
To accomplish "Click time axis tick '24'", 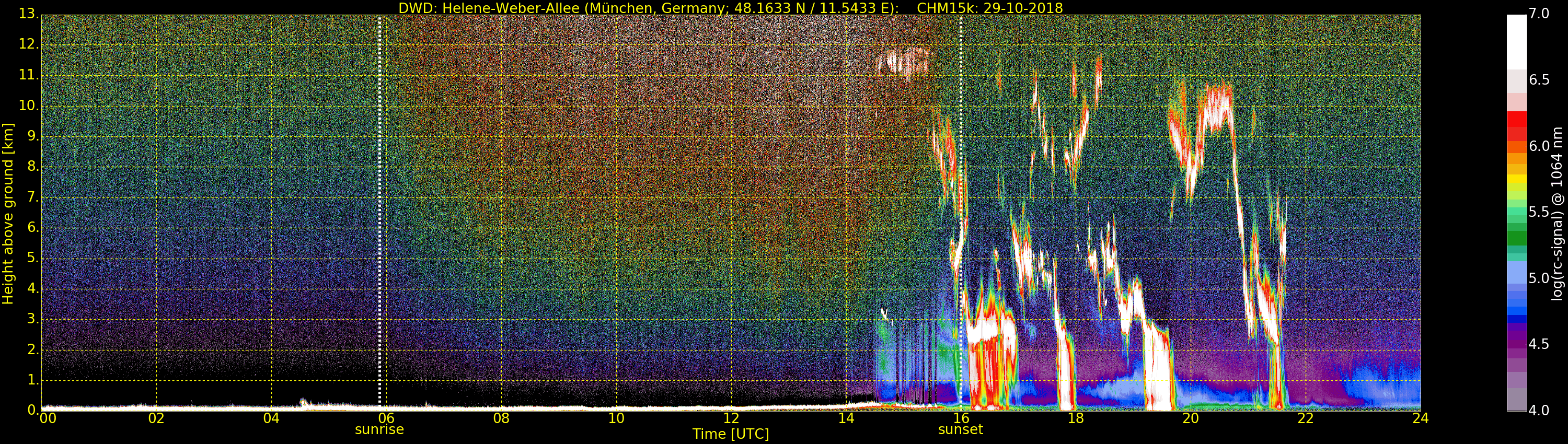I will click(1421, 418).
